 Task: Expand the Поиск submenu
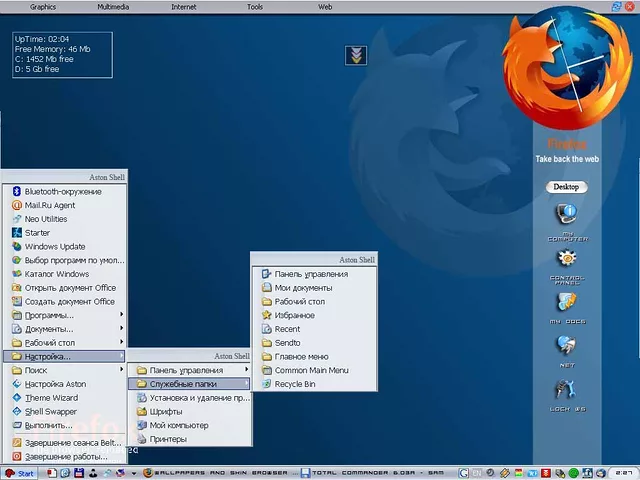click(x=36, y=370)
